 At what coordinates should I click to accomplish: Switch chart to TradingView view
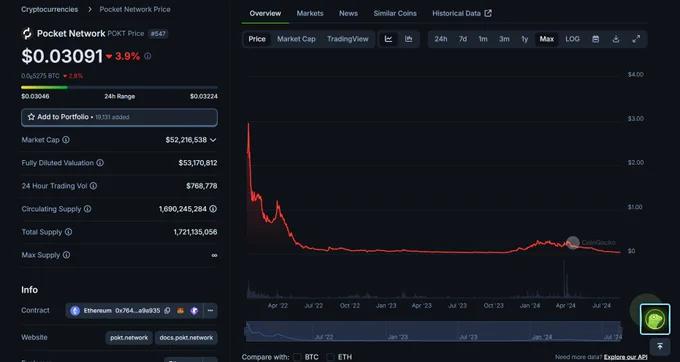coord(347,39)
